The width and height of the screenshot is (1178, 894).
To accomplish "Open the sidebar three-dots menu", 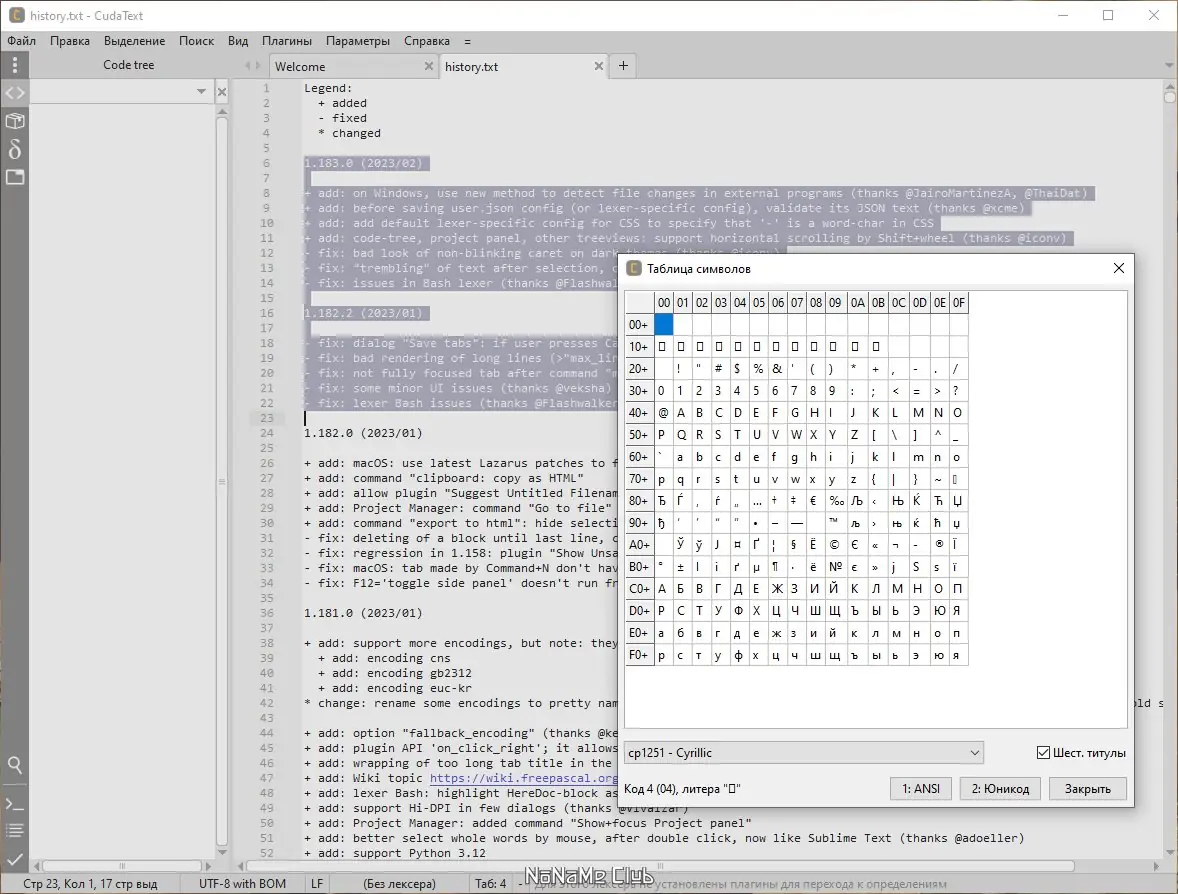I will (14, 66).
